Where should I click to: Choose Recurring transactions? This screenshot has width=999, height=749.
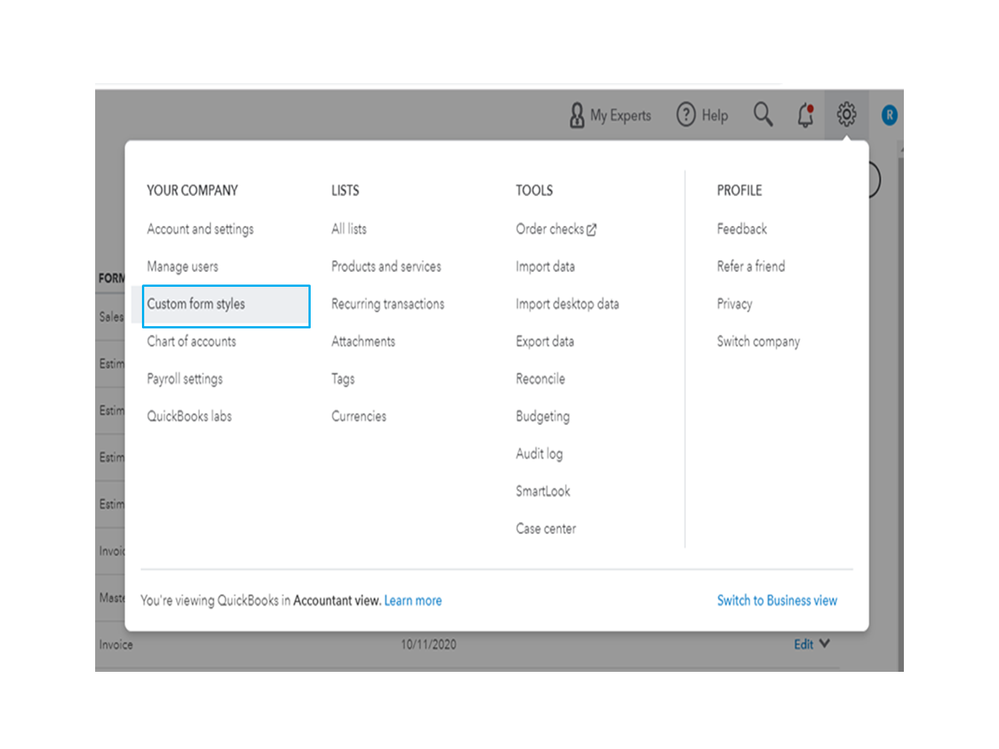tap(387, 304)
